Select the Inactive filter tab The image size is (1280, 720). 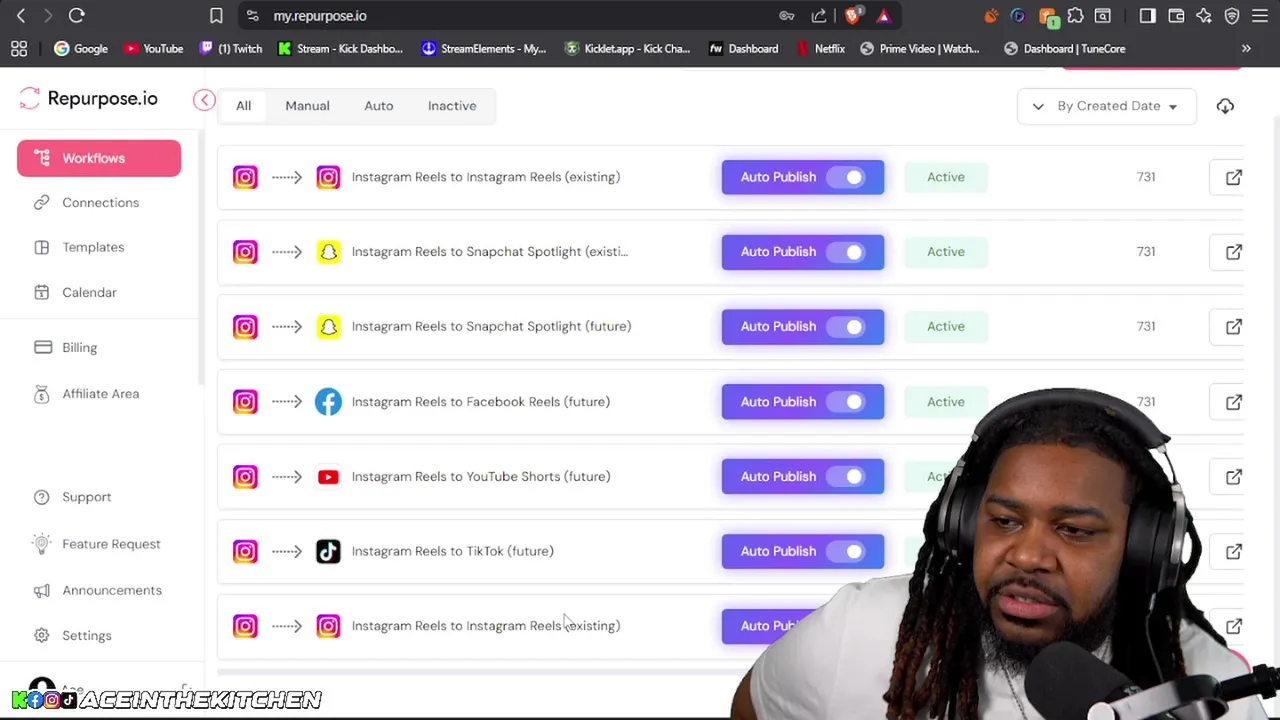pyautogui.click(x=452, y=106)
